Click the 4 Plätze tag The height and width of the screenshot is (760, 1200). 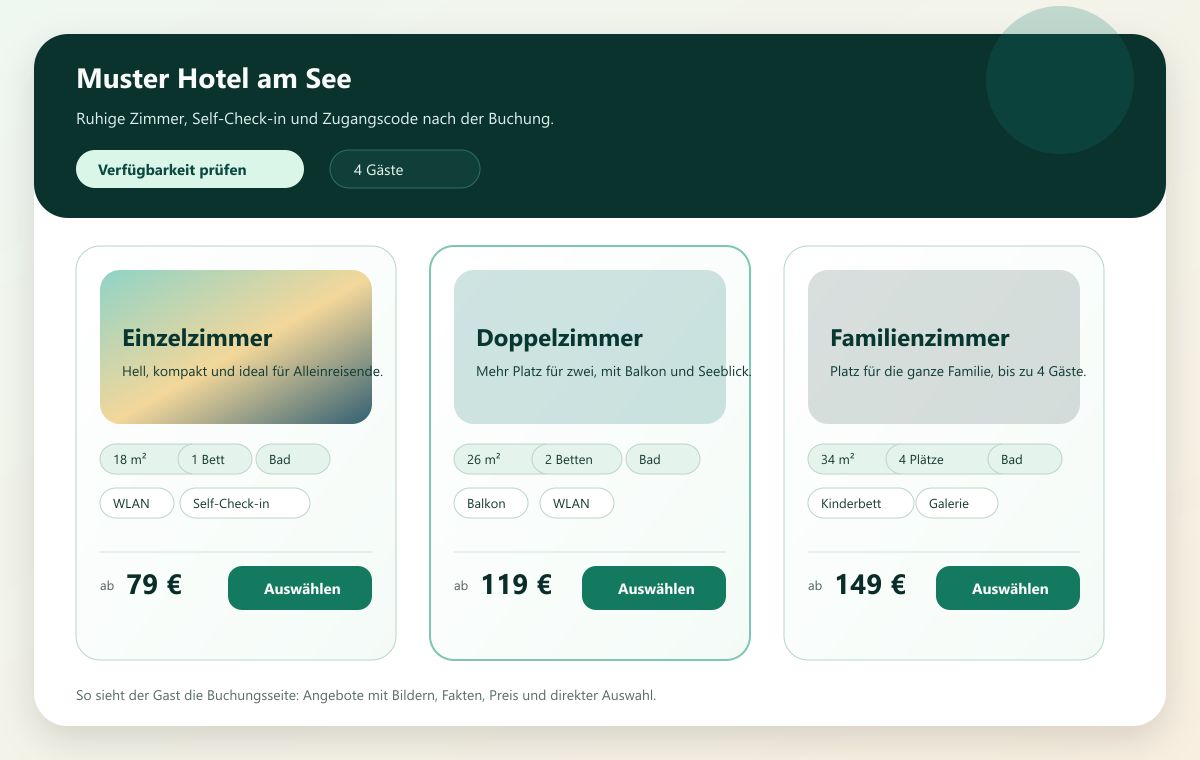pos(938,459)
